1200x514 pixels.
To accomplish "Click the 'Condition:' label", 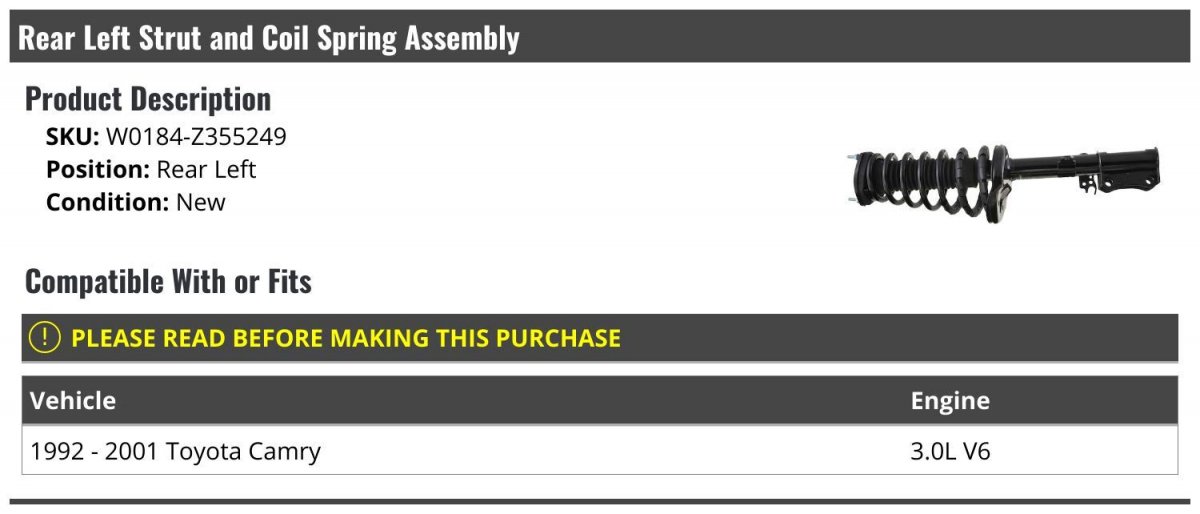I will (107, 202).
